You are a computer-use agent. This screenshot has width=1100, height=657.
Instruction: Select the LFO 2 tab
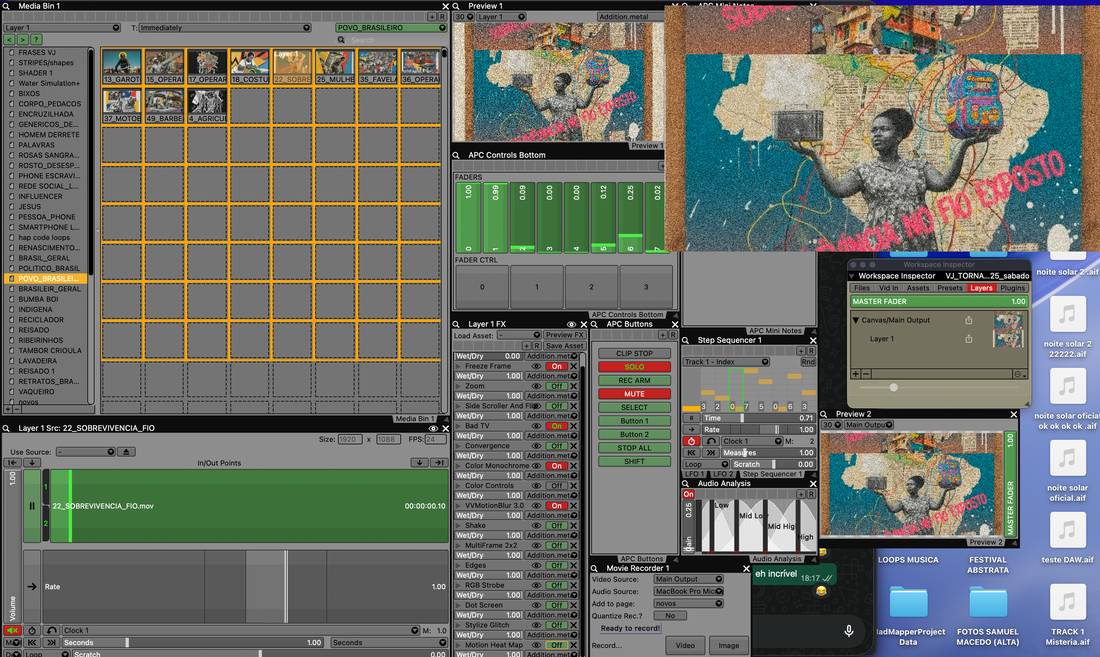click(x=723, y=474)
